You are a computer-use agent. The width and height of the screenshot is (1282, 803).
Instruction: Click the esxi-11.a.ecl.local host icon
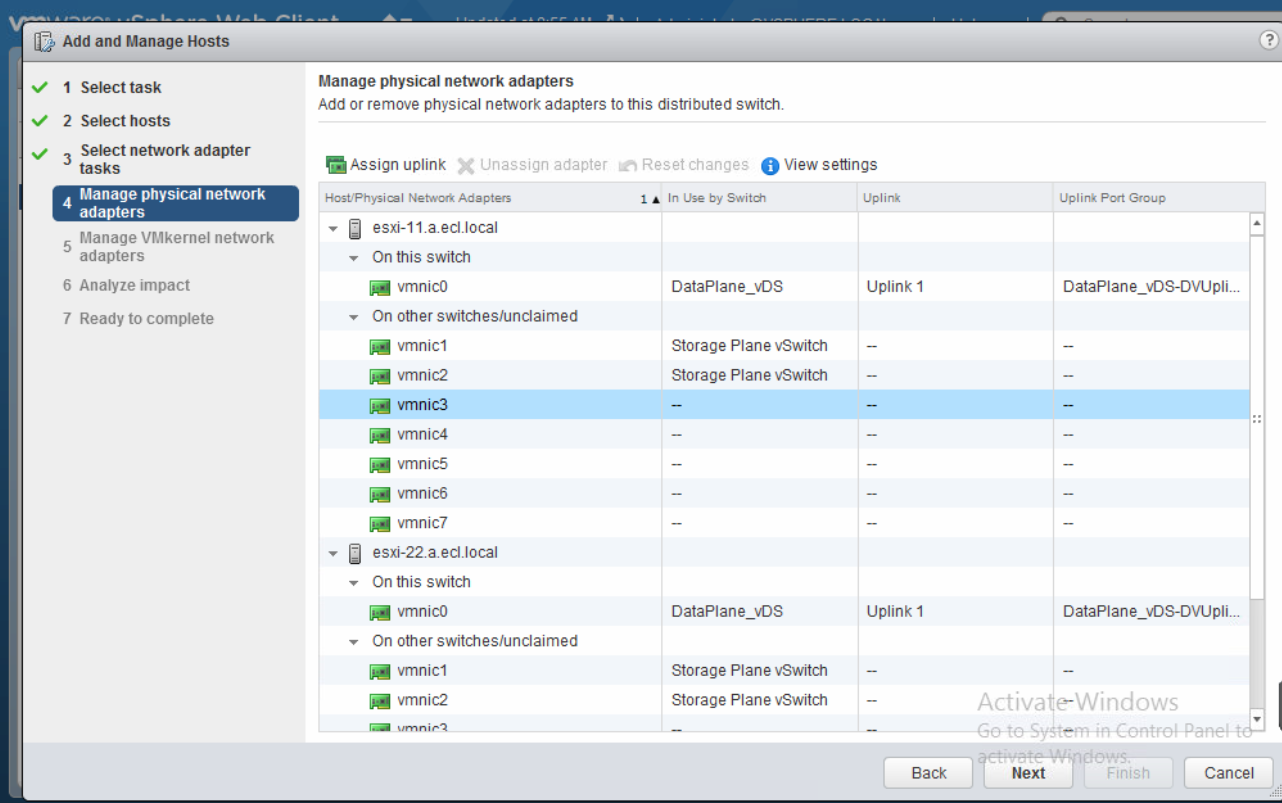(355, 228)
